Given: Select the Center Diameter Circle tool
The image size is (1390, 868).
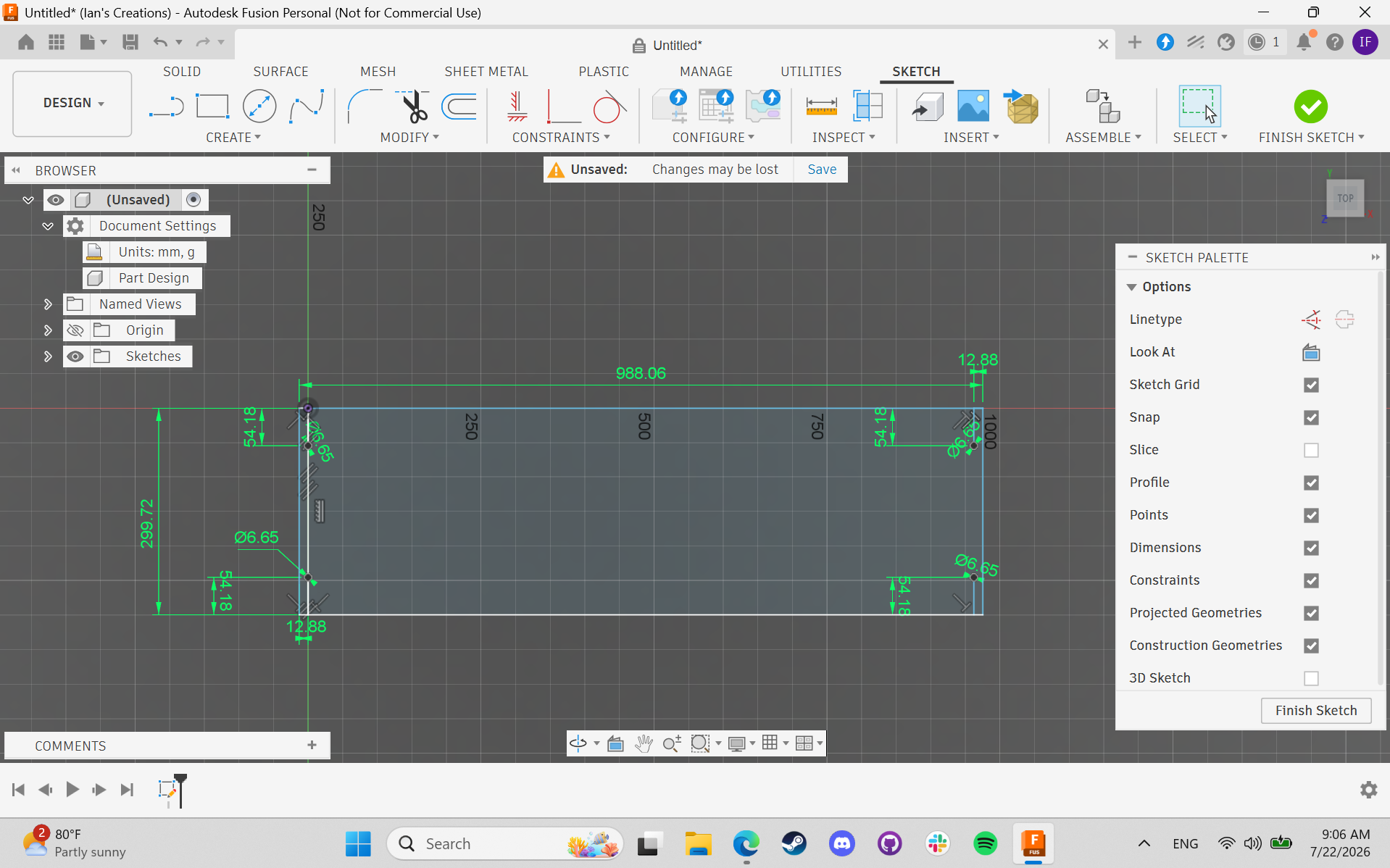Looking at the screenshot, I should [x=259, y=107].
